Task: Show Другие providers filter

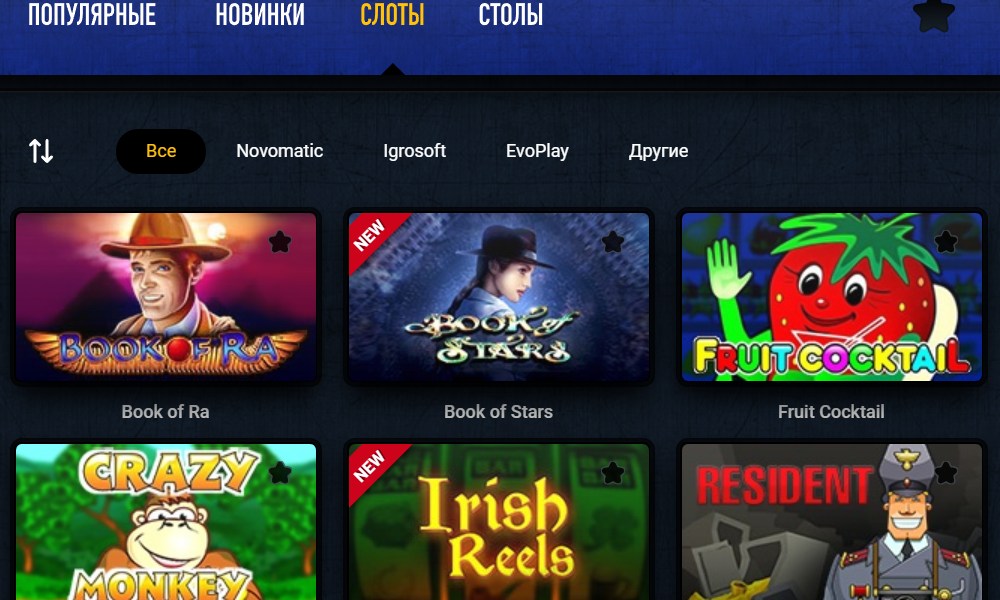Action: pos(658,151)
